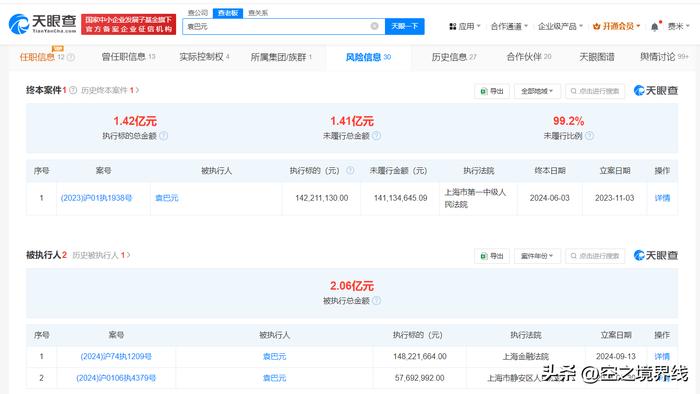
Task: Open case link (2023)沪01执1938号
Action: [96, 198]
